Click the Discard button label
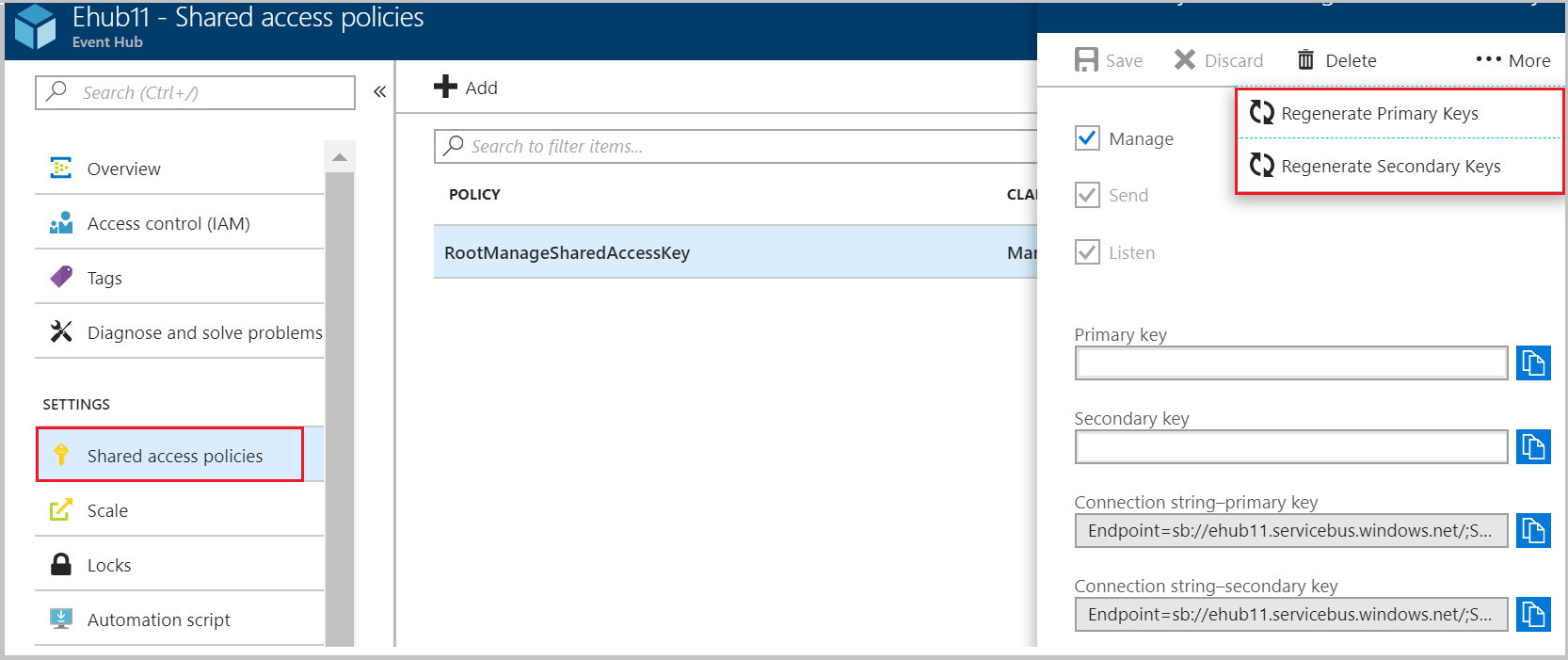 [x=1234, y=60]
